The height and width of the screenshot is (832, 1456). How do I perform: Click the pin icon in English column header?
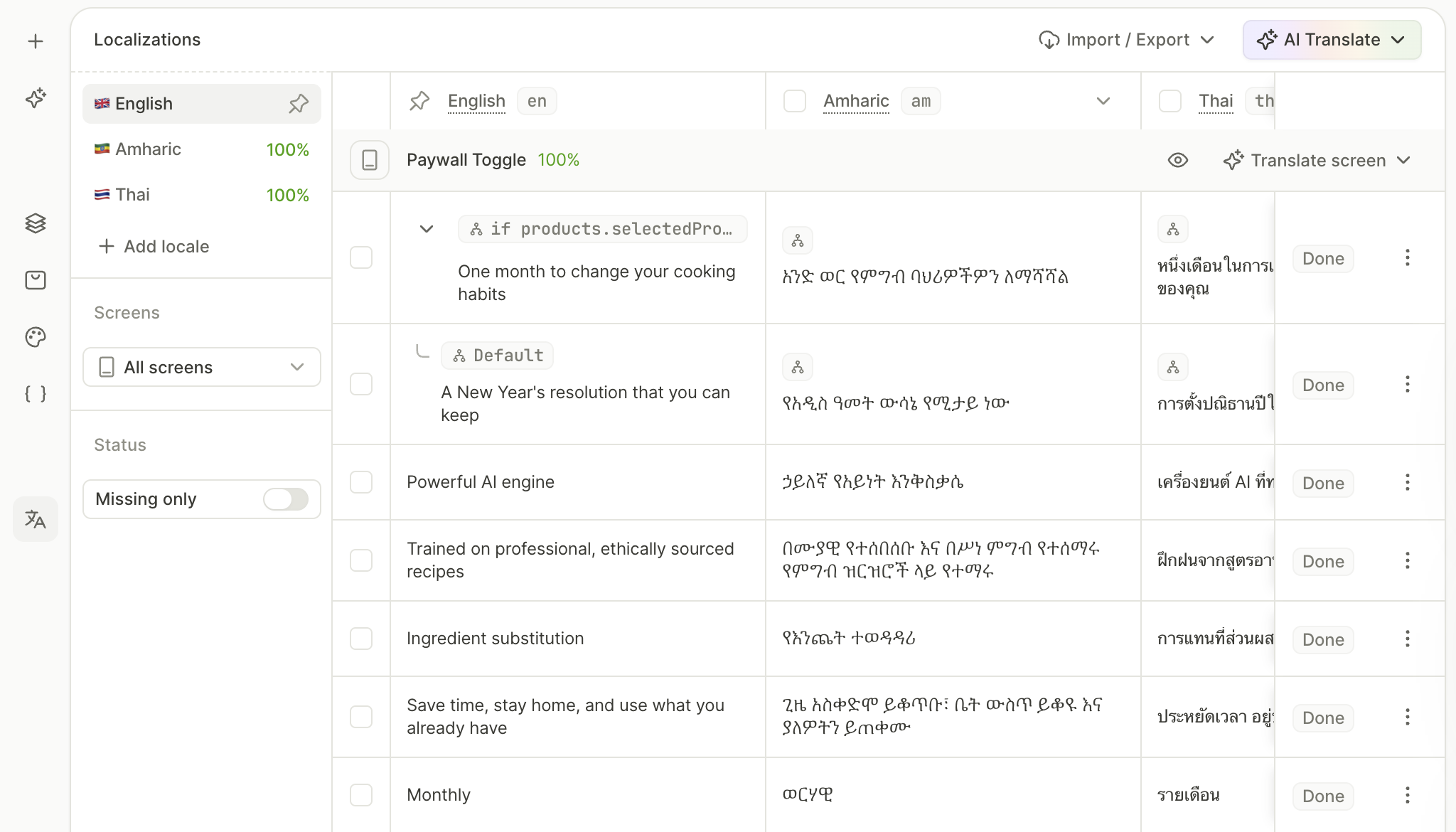419,101
